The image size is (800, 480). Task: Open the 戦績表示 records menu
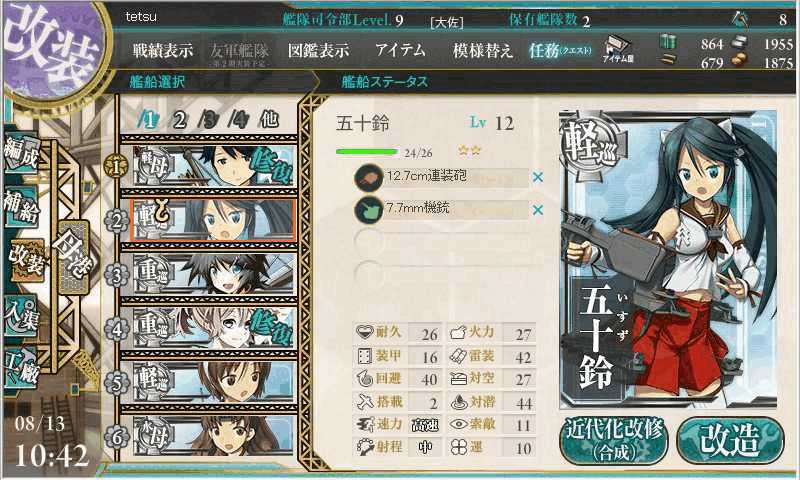pos(163,50)
